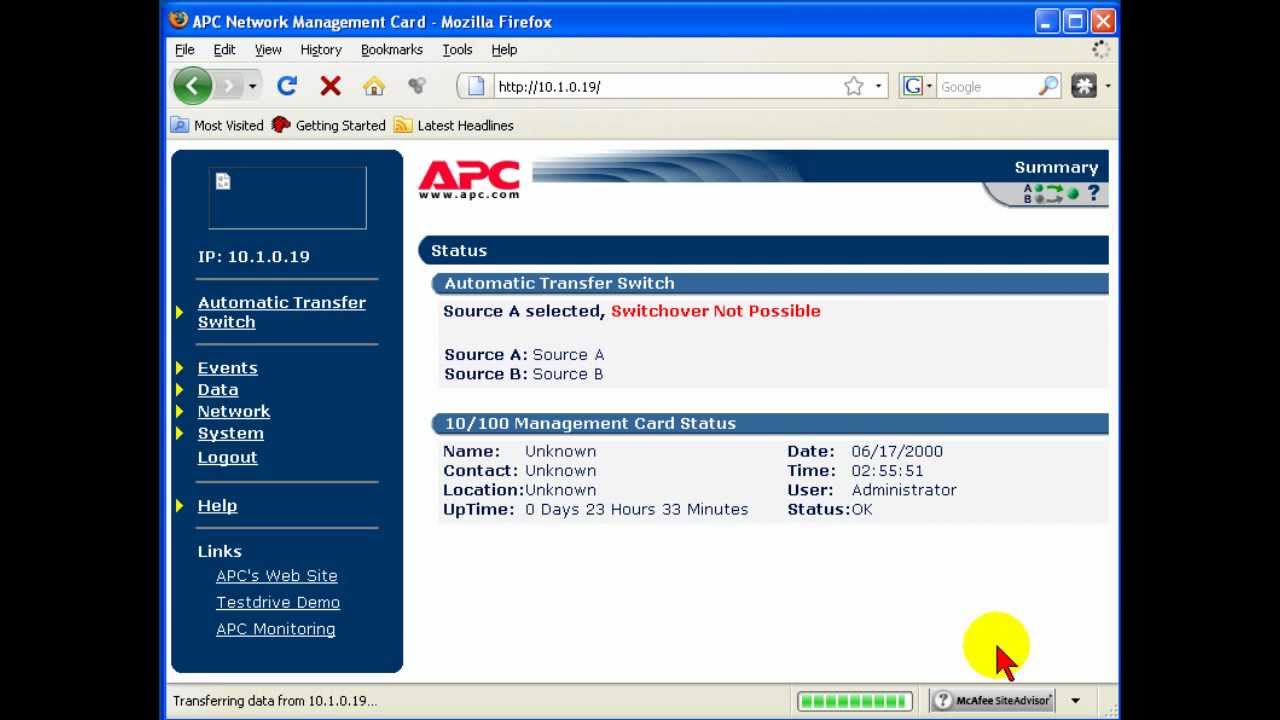Image resolution: width=1280 pixels, height=720 pixels.
Task: Click the 'Switchover Not Possible' red text
Action: pyautogui.click(x=715, y=311)
